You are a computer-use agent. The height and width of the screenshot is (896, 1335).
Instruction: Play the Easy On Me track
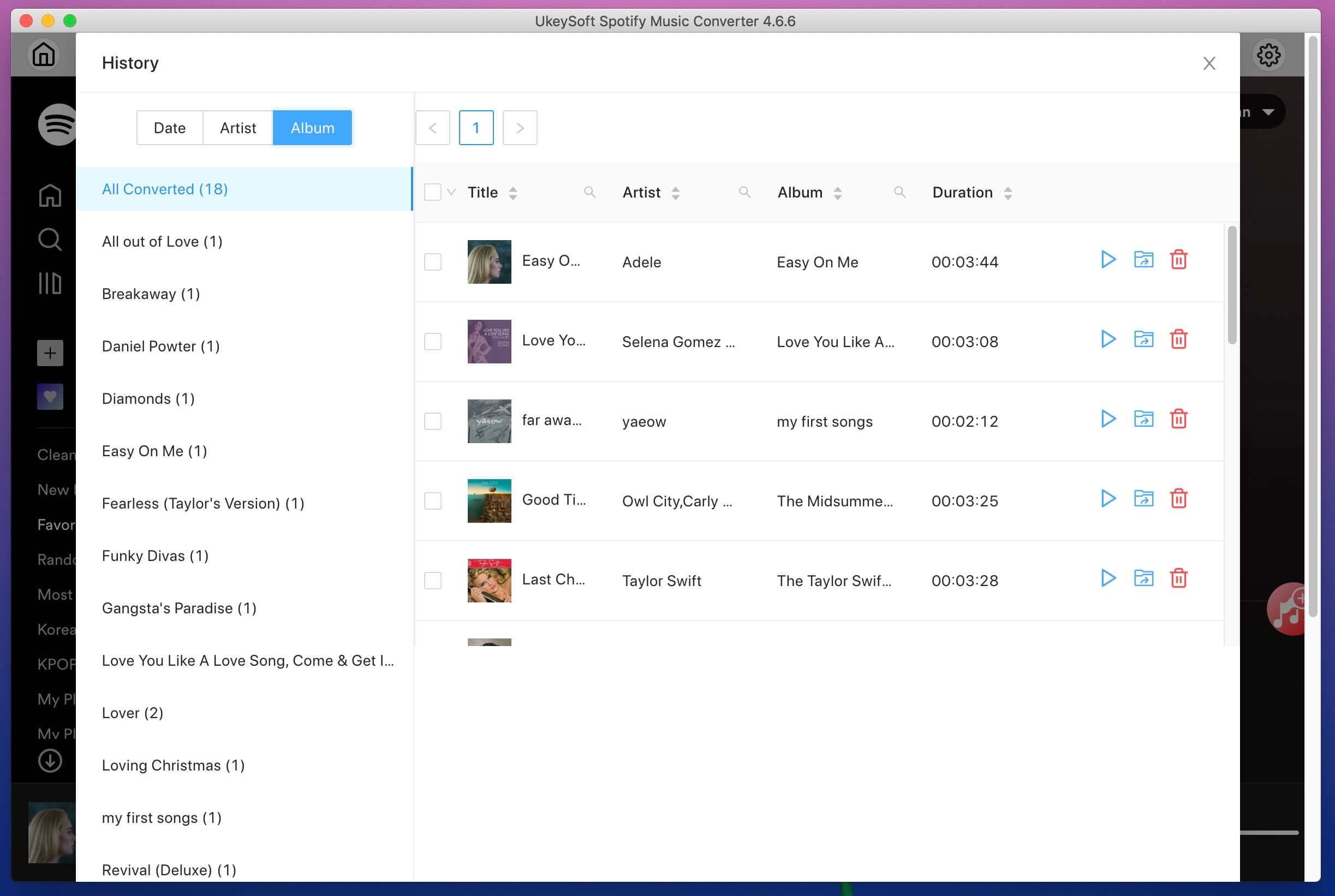[1108, 259]
